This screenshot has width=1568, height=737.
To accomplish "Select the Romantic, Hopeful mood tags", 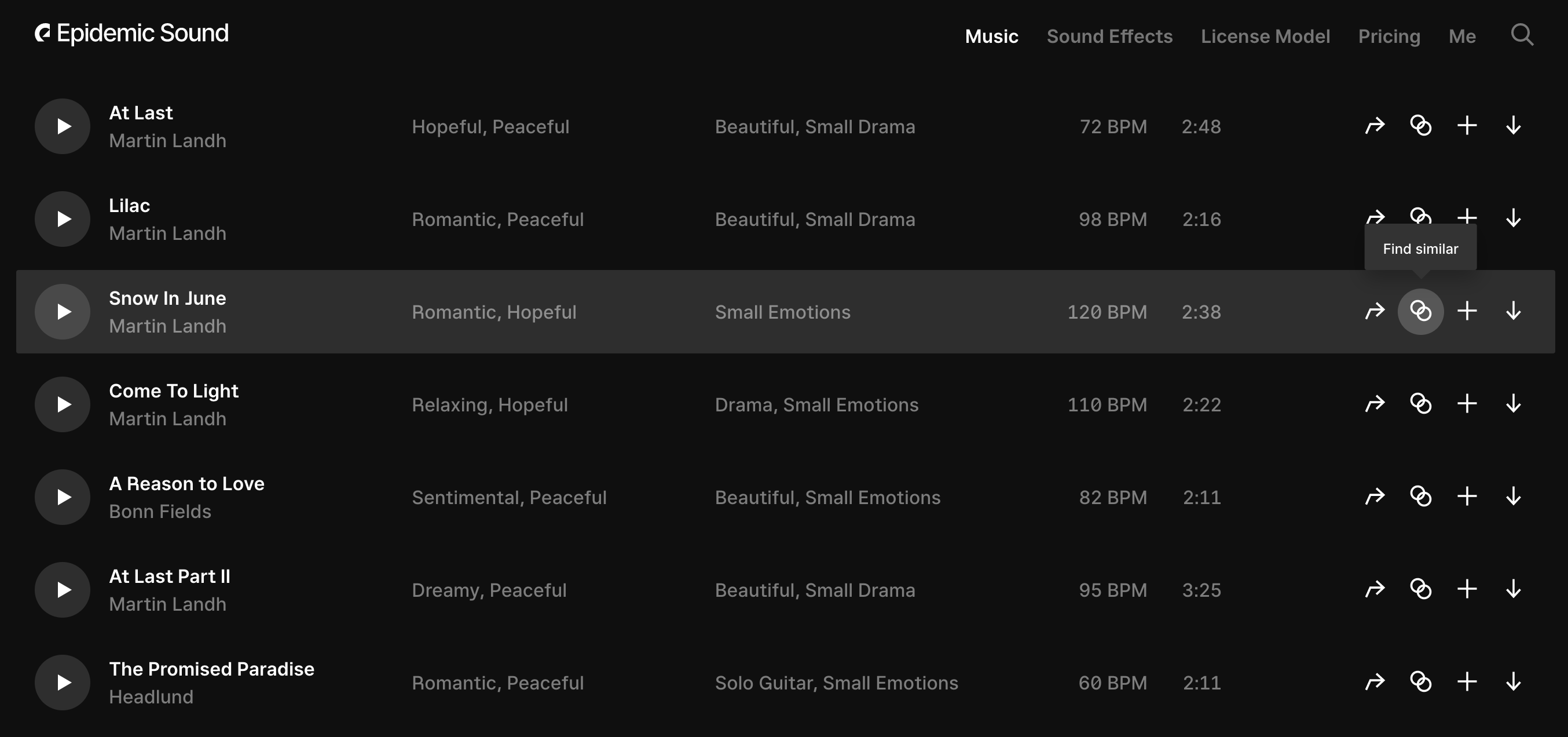I will point(494,312).
